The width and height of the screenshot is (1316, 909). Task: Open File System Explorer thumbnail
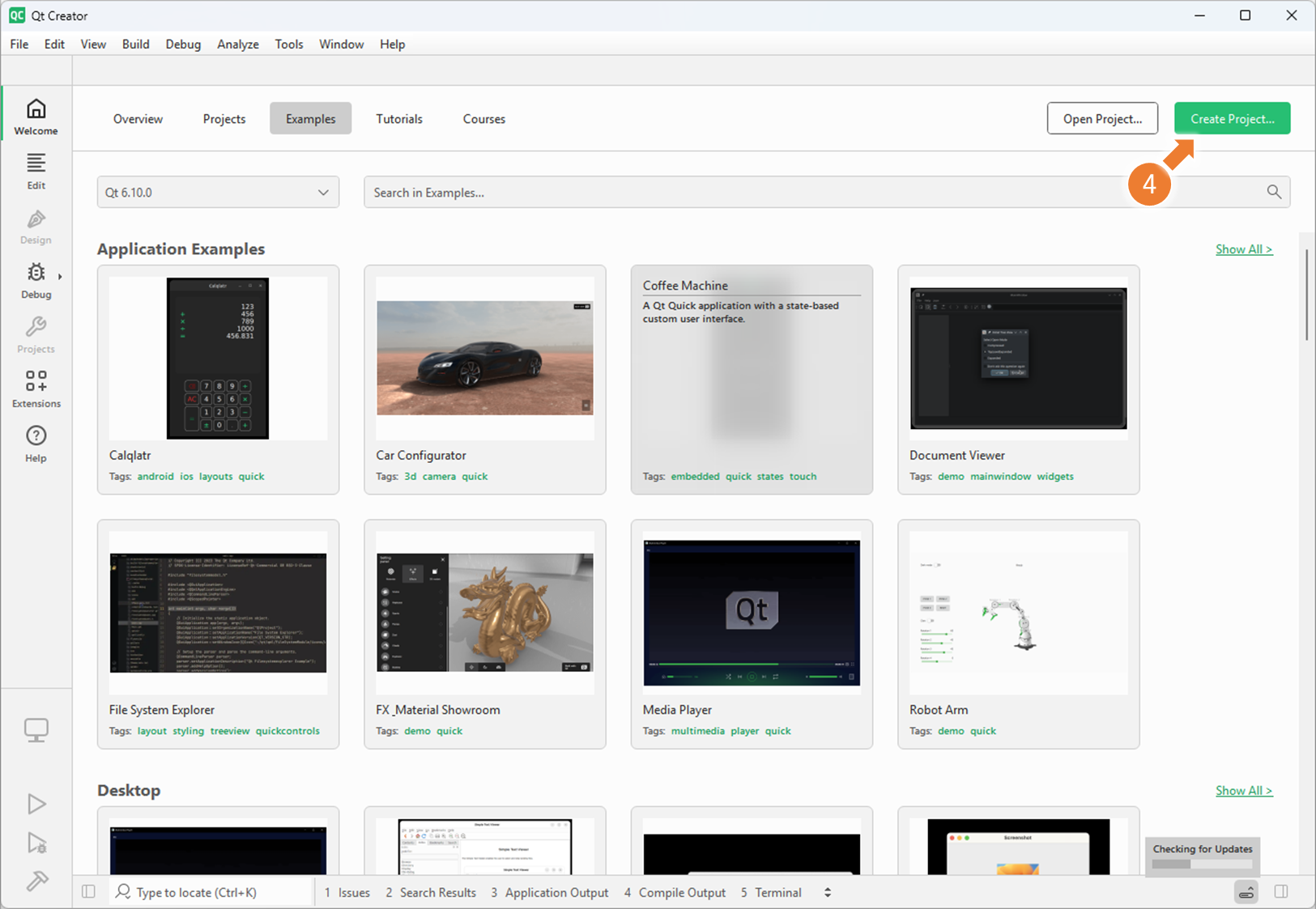tap(218, 613)
